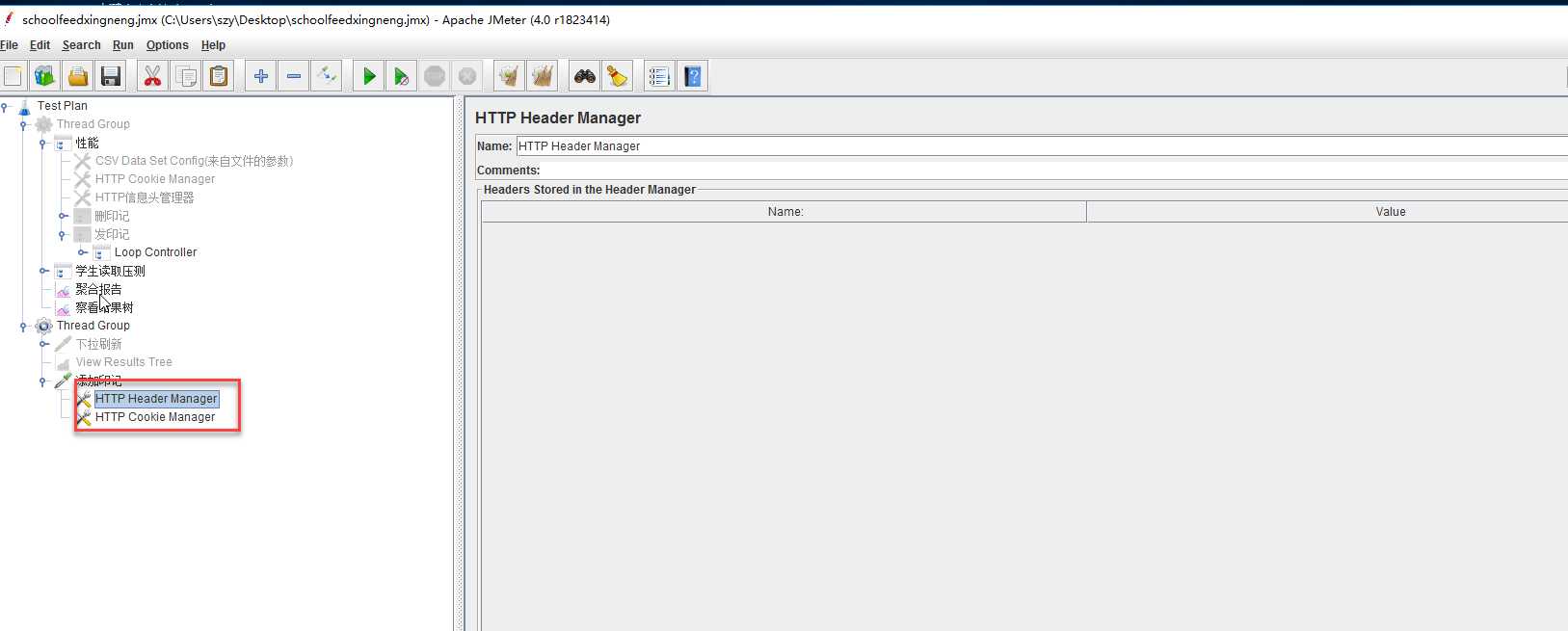Collapse the greyed-out Thread Group node

[23, 124]
